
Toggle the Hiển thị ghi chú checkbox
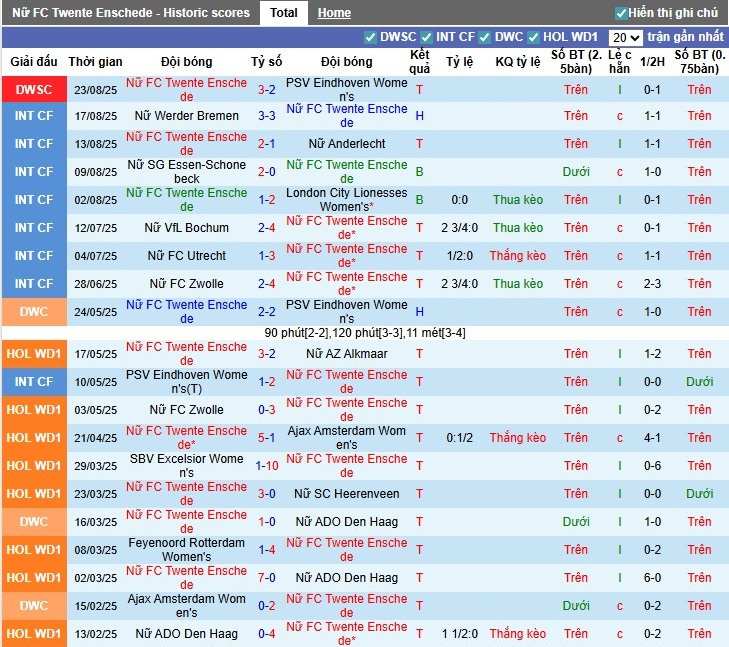(621, 13)
